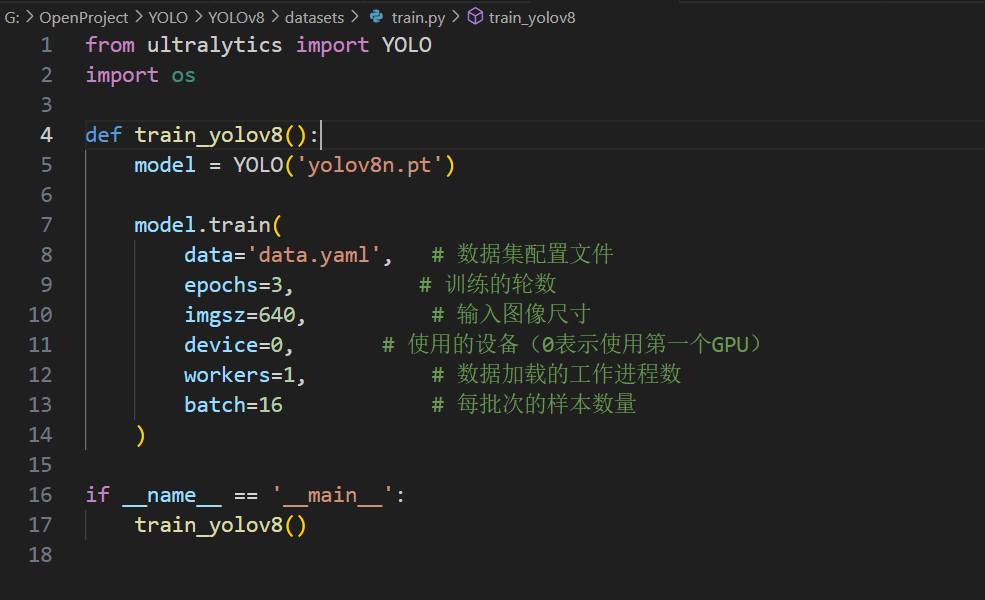Click the device=0 argument
Screen dimensions: 985x600
(233, 345)
